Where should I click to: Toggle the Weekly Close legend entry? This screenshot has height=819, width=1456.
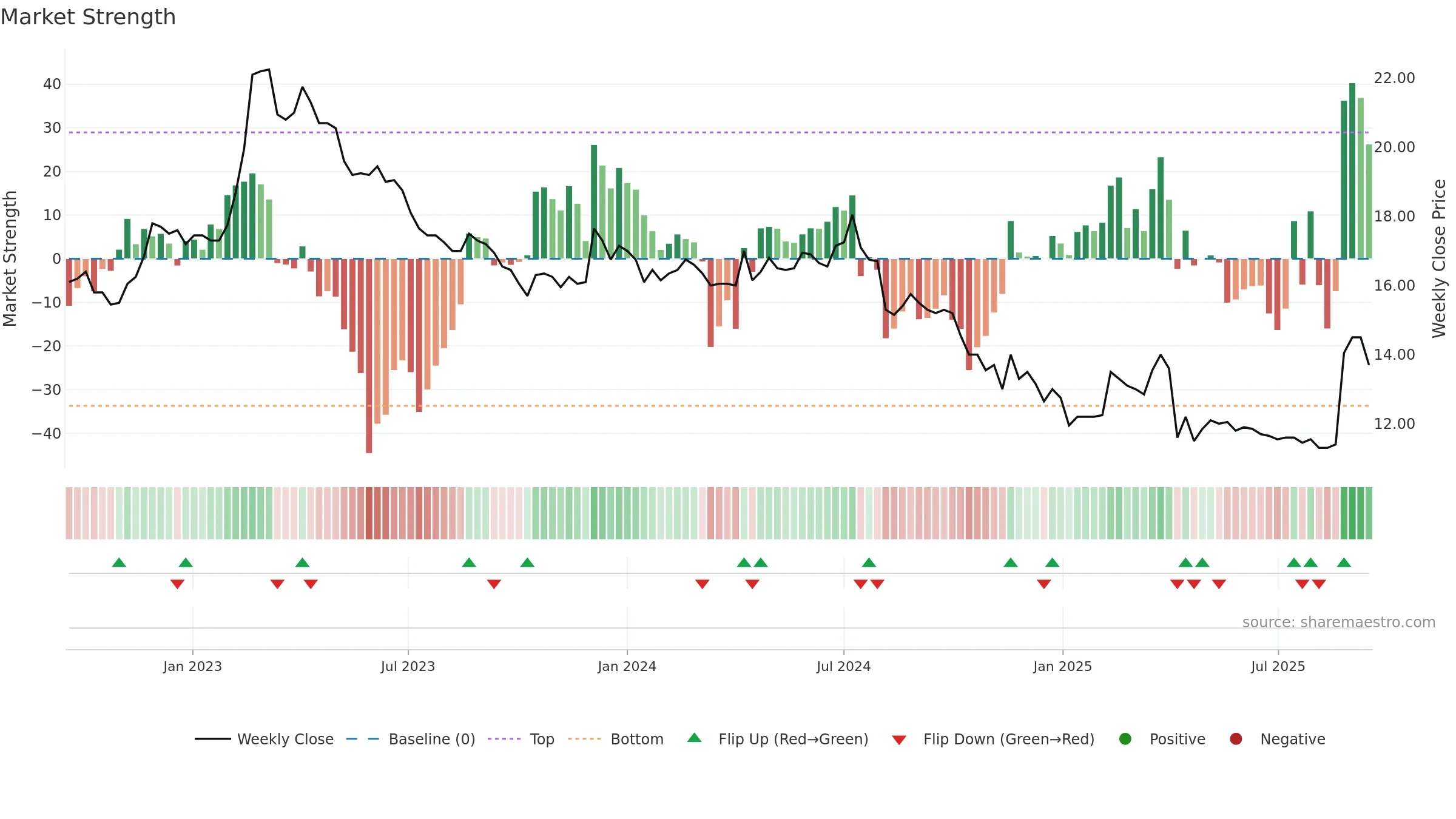click(264, 739)
